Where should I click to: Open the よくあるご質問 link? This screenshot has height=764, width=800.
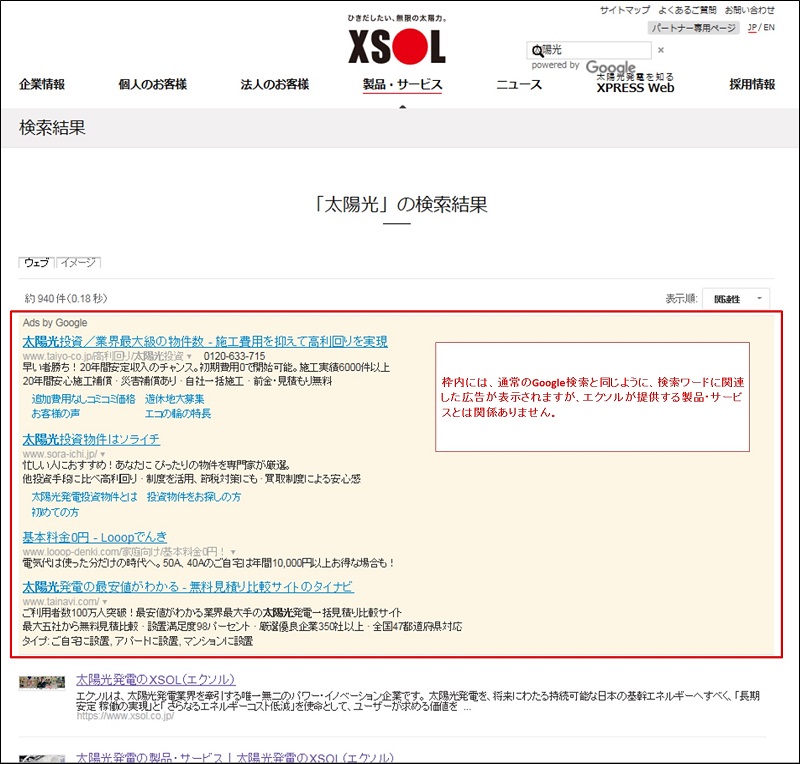pyautogui.click(x=687, y=10)
